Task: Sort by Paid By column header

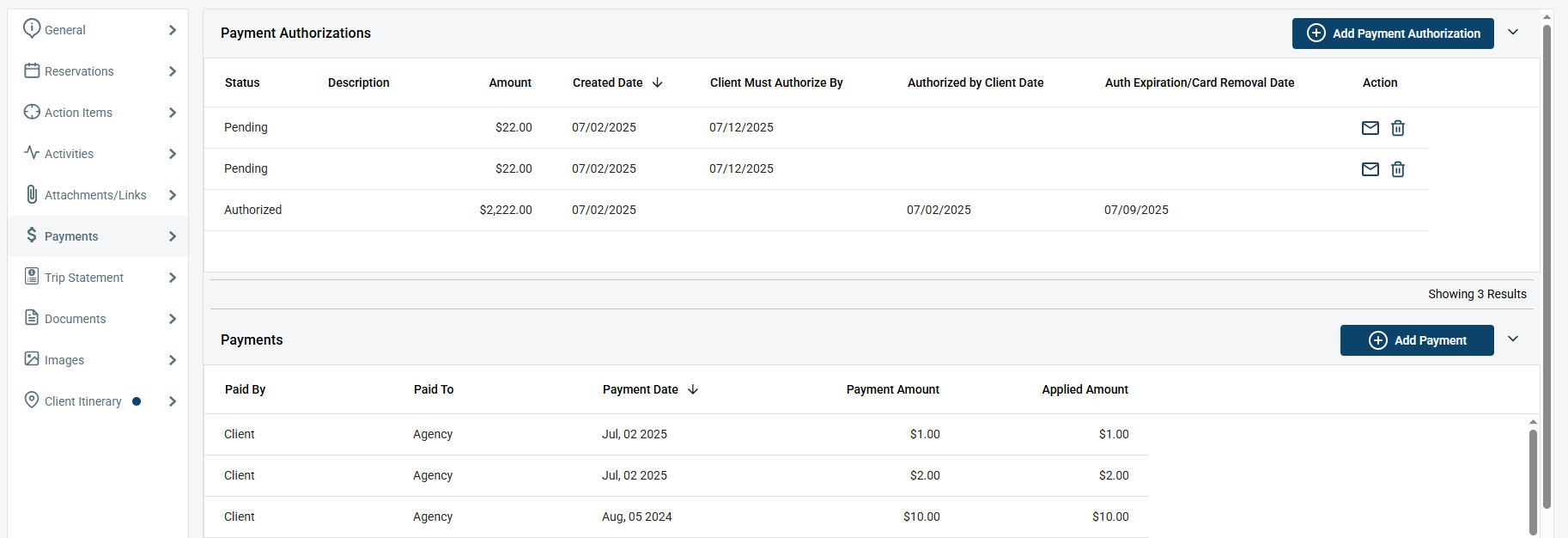Action: 245,389
